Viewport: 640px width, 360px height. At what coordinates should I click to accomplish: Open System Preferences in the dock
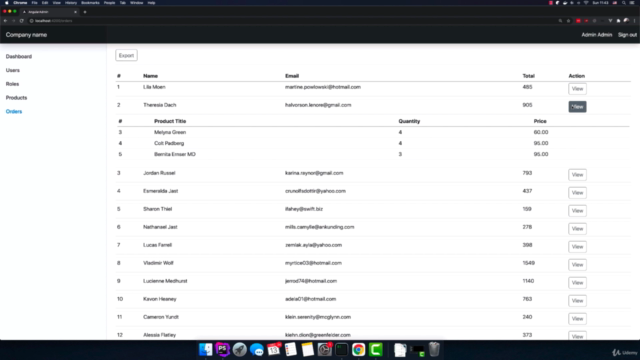coord(324,349)
